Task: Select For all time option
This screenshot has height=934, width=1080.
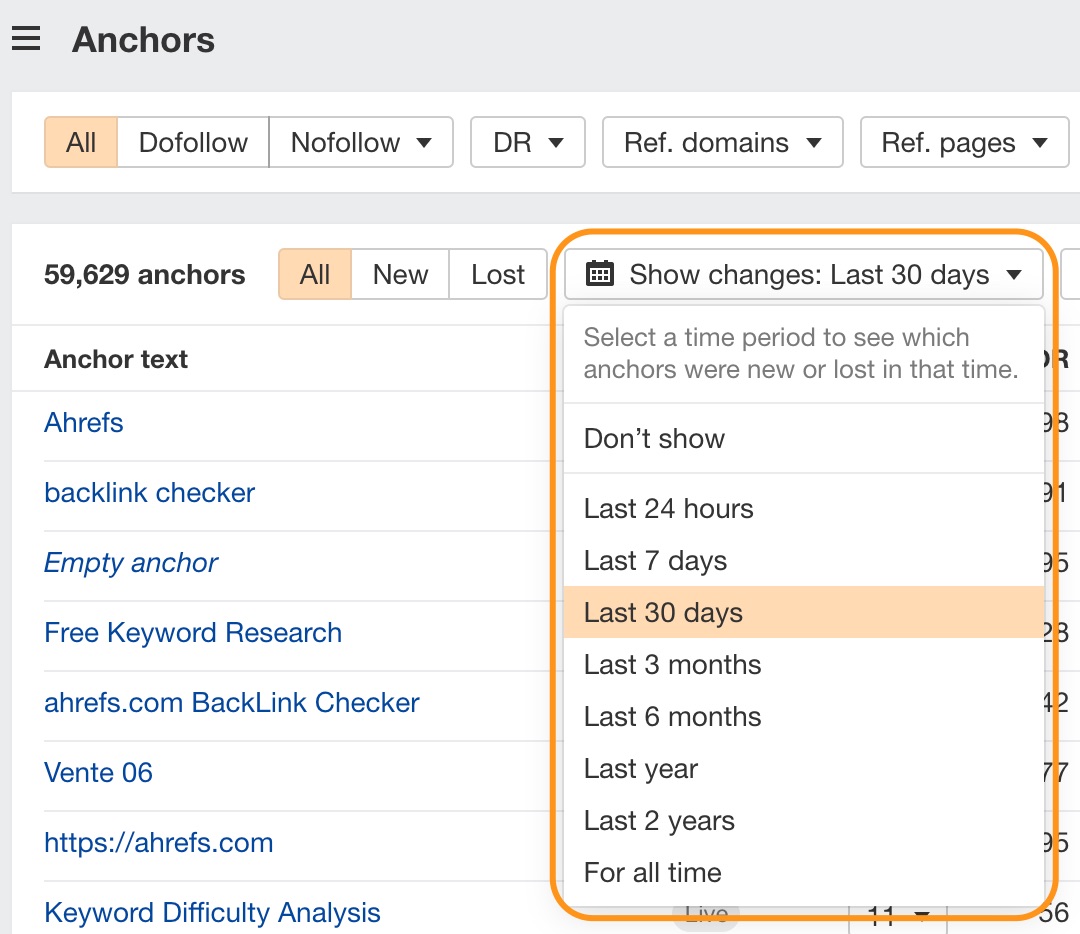Action: pyautogui.click(x=652, y=872)
